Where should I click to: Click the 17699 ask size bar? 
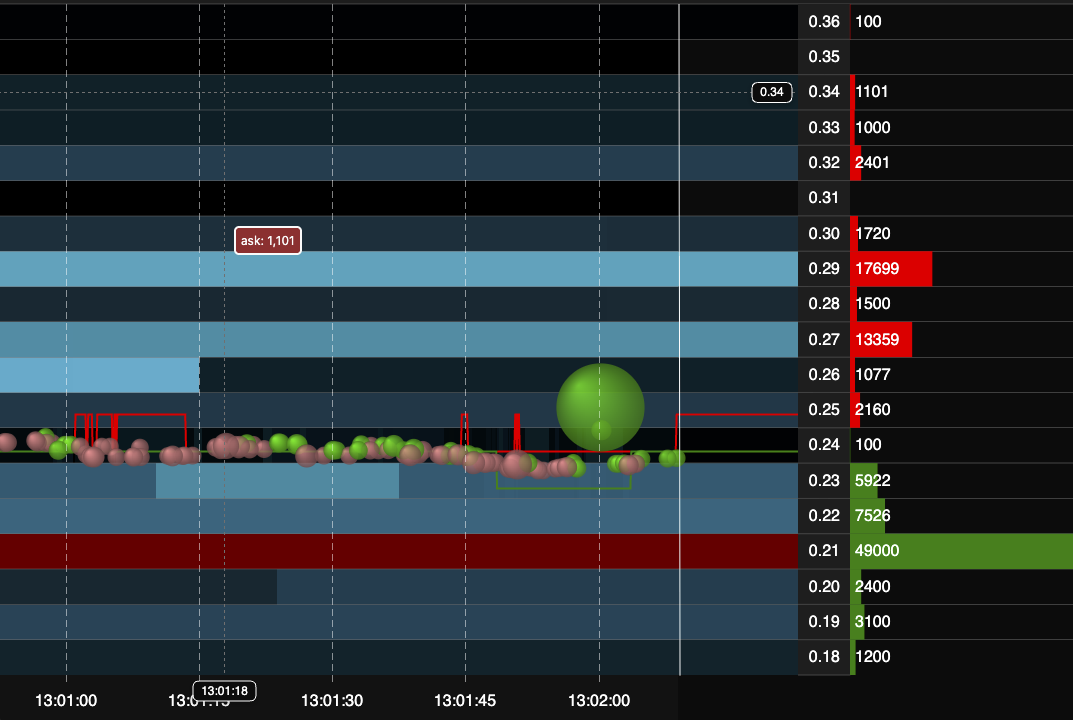pos(891,268)
